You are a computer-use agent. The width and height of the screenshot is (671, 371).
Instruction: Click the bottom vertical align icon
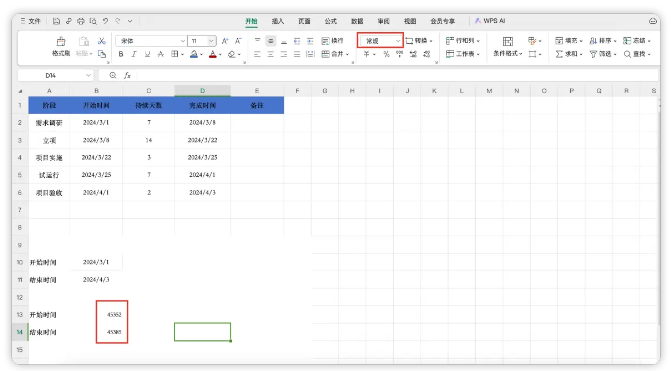(x=284, y=41)
